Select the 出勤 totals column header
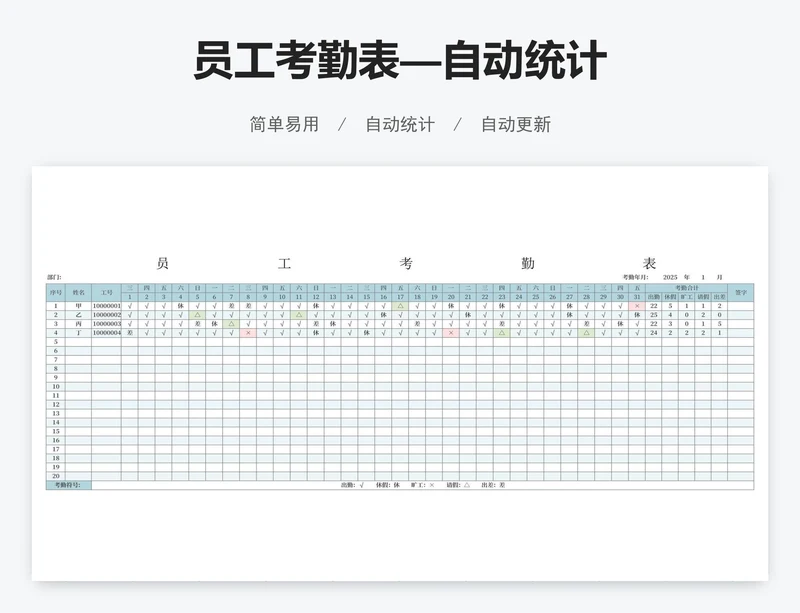Screen dimensions: 800x613 coord(654,297)
